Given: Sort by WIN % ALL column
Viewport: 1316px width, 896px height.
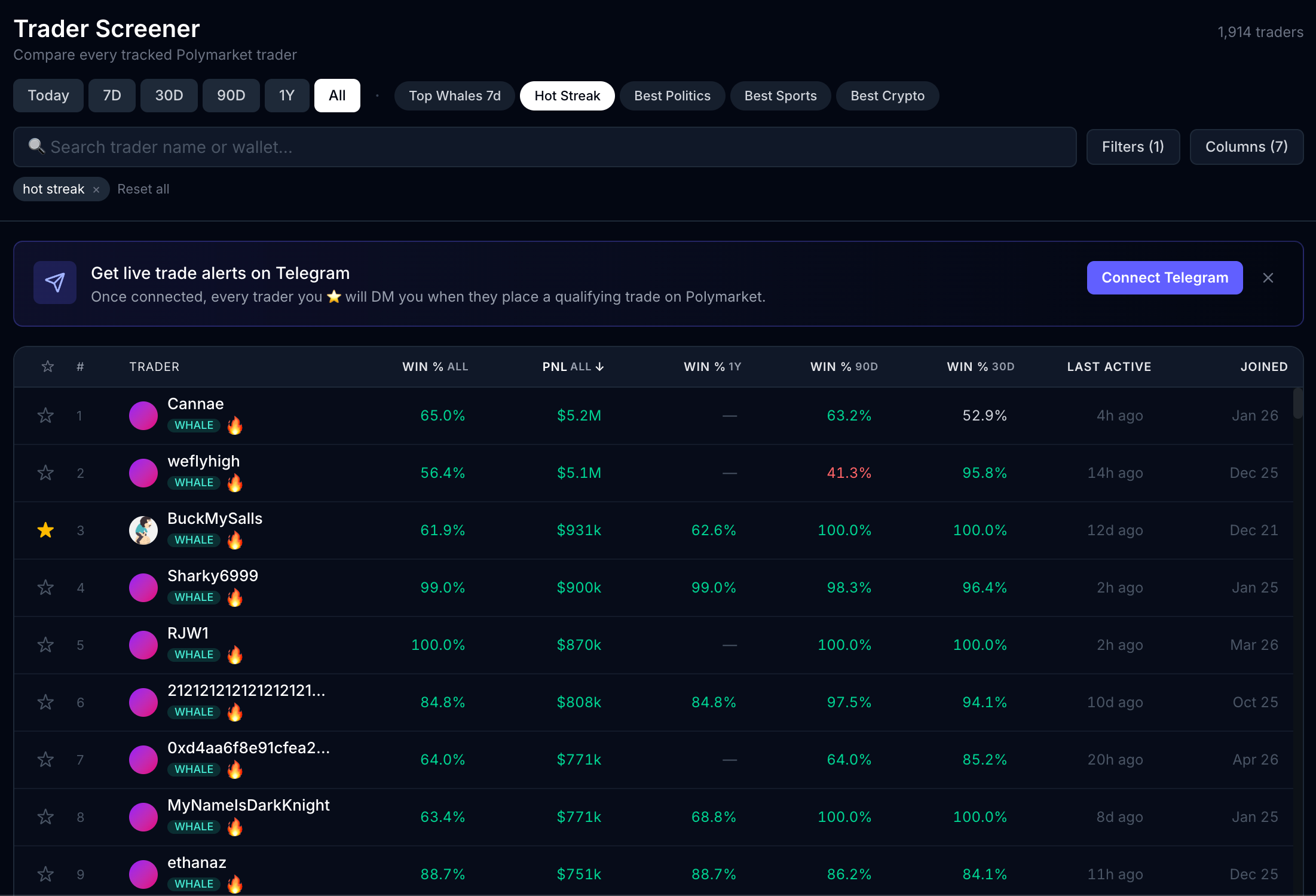Looking at the screenshot, I should click(435, 367).
